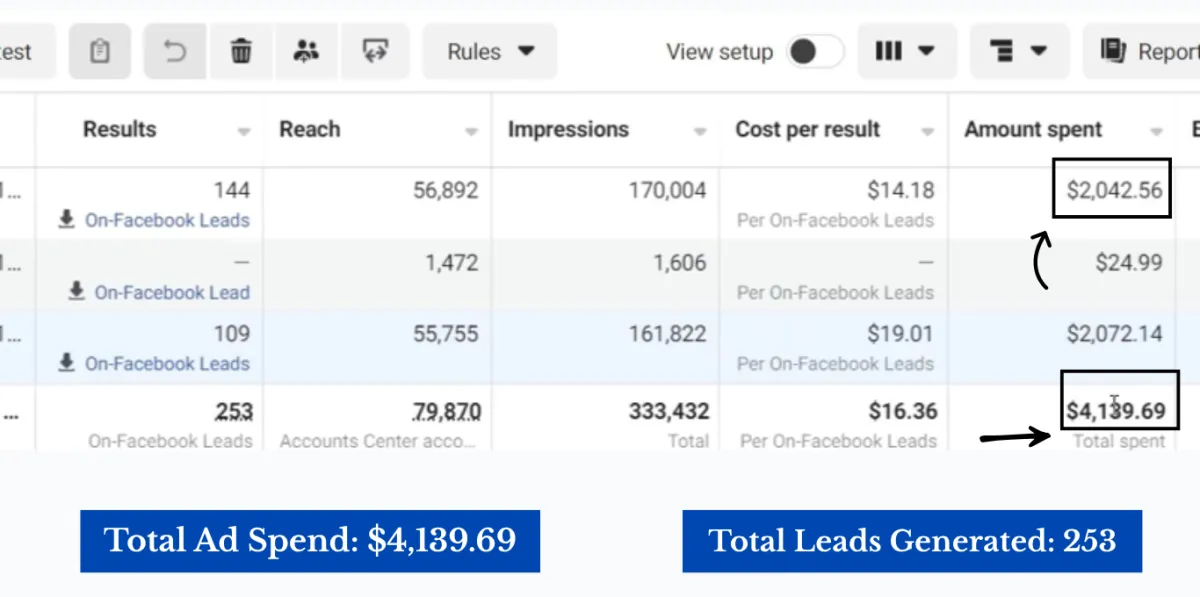This screenshot has height=597, width=1200.
Task: Click the Cost per result column arrow
Action: tap(928, 132)
